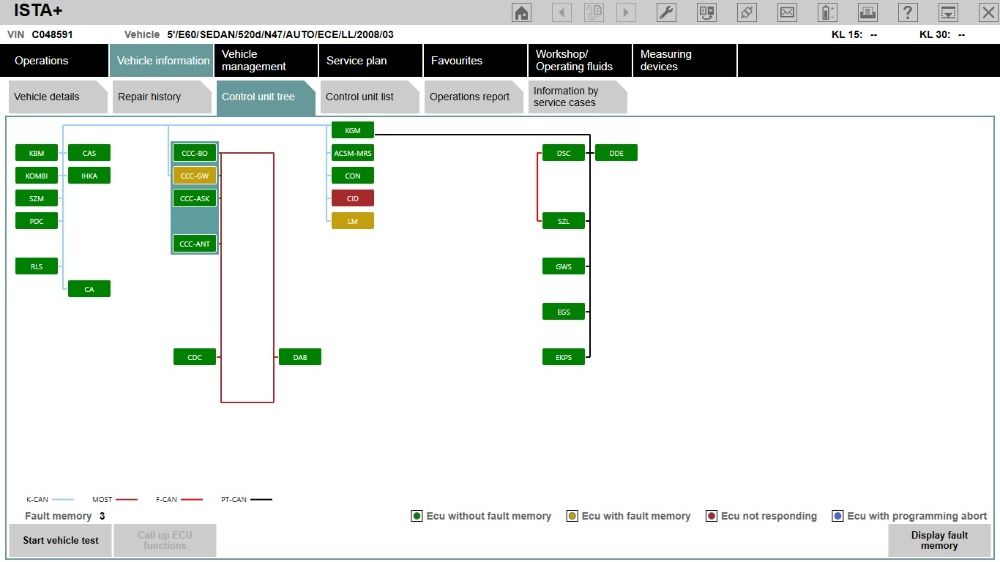Image resolution: width=1000 pixels, height=562 pixels.
Task: Select the RLS control unit node
Action: pos(36,267)
